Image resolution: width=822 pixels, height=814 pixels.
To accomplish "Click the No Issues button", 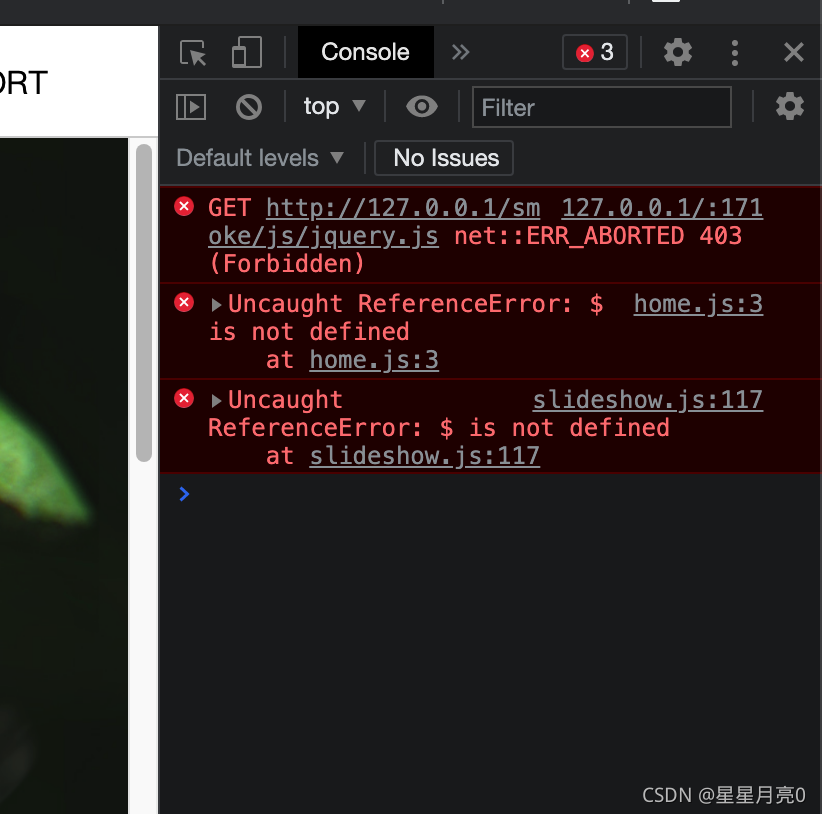I will (x=443, y=158).
